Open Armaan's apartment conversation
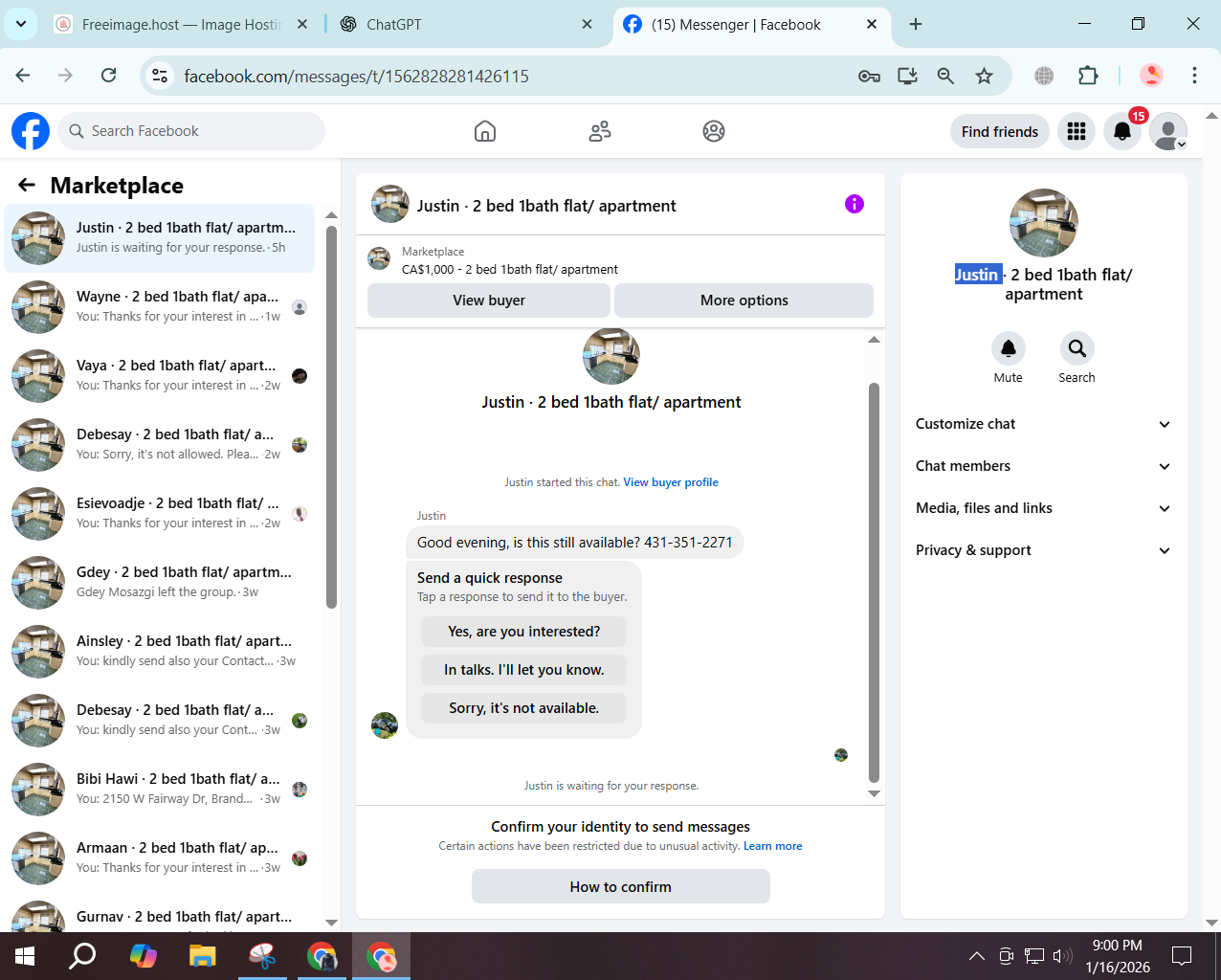The width and height of the screenshot is (1221, 980). coord(159,857)
